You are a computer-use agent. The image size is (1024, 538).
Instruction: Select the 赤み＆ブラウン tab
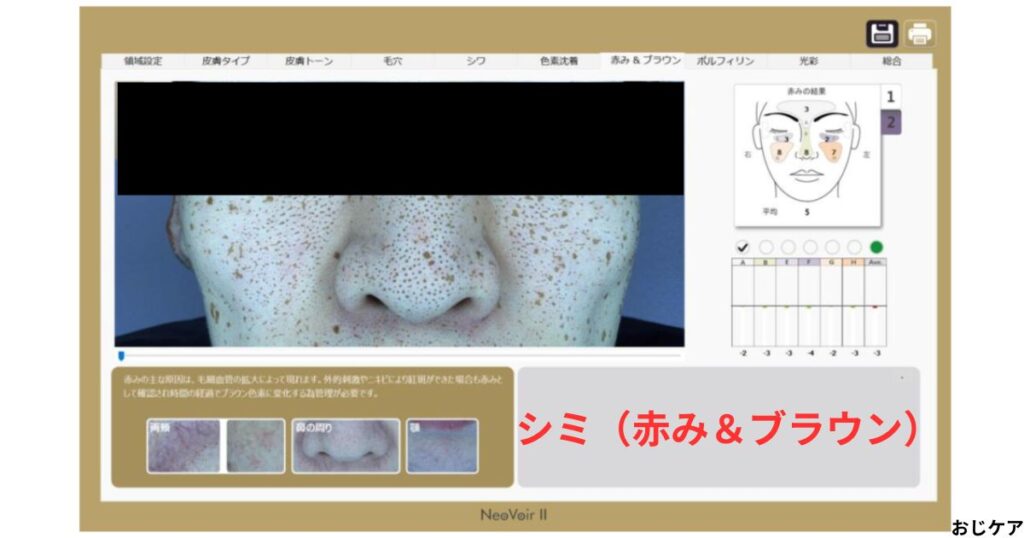click(643, 60)
